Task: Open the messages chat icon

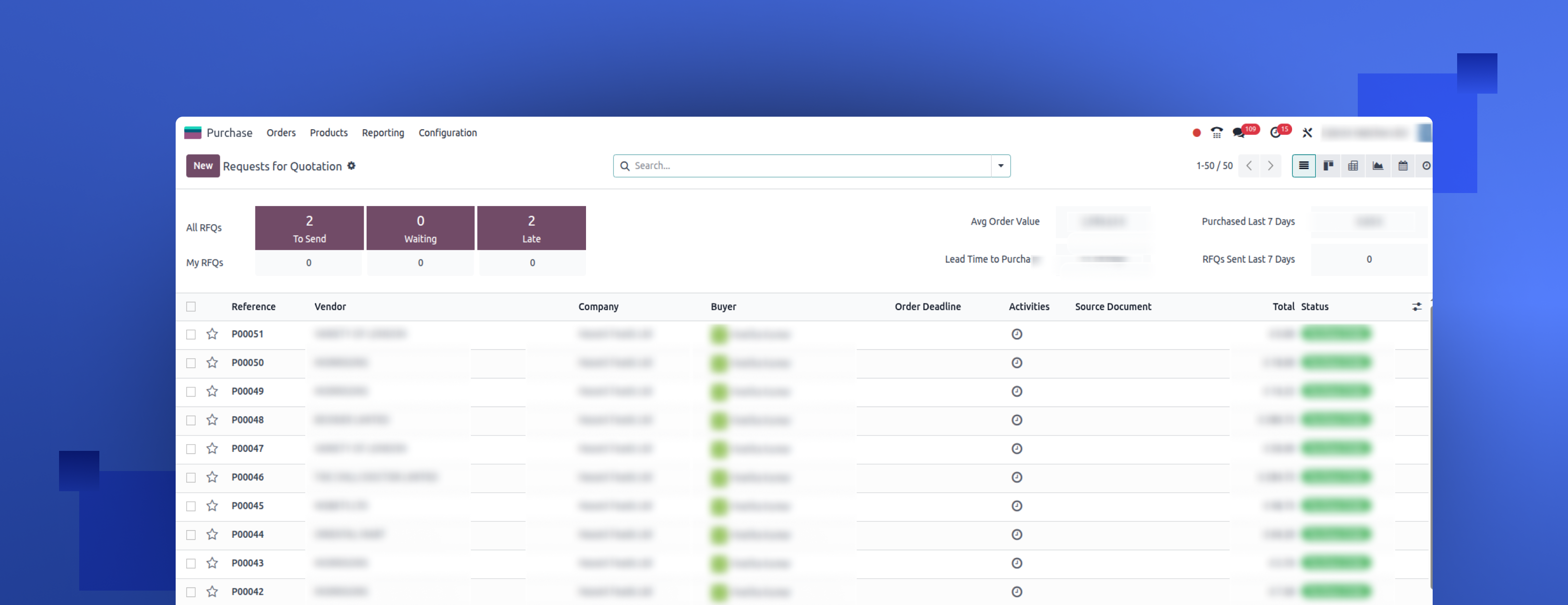Action: tap(1239, 133)
